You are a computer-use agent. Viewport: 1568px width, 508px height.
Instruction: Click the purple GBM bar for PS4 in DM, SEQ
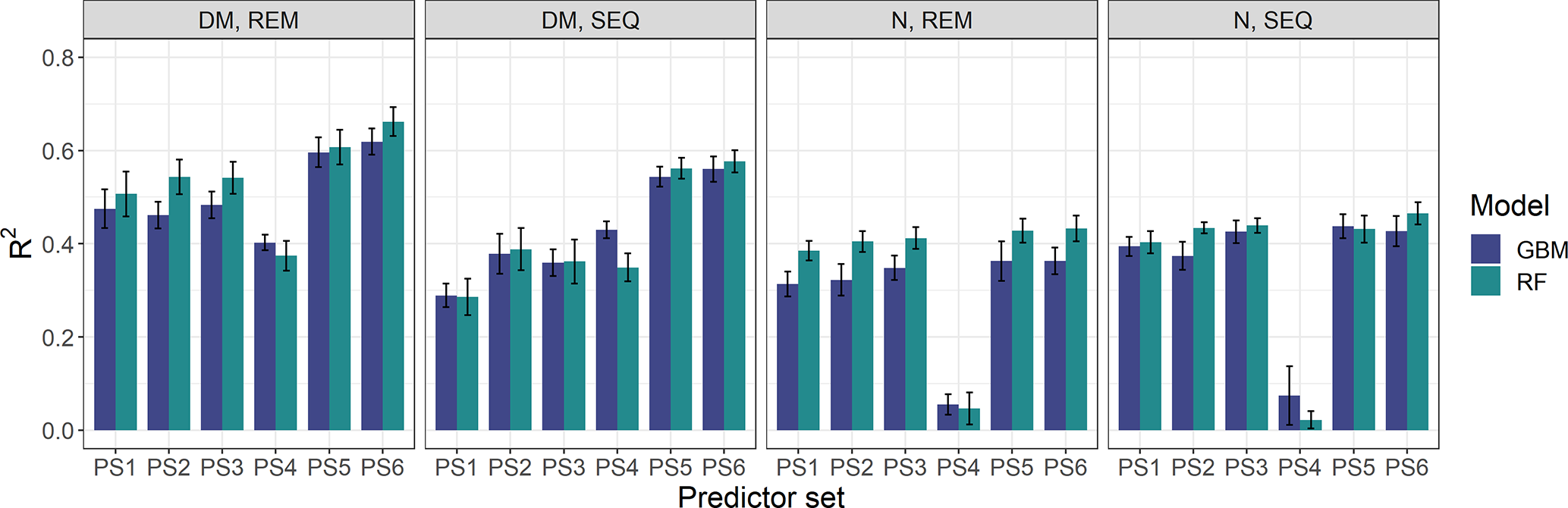pyautogui.click(x=606, y=330)
